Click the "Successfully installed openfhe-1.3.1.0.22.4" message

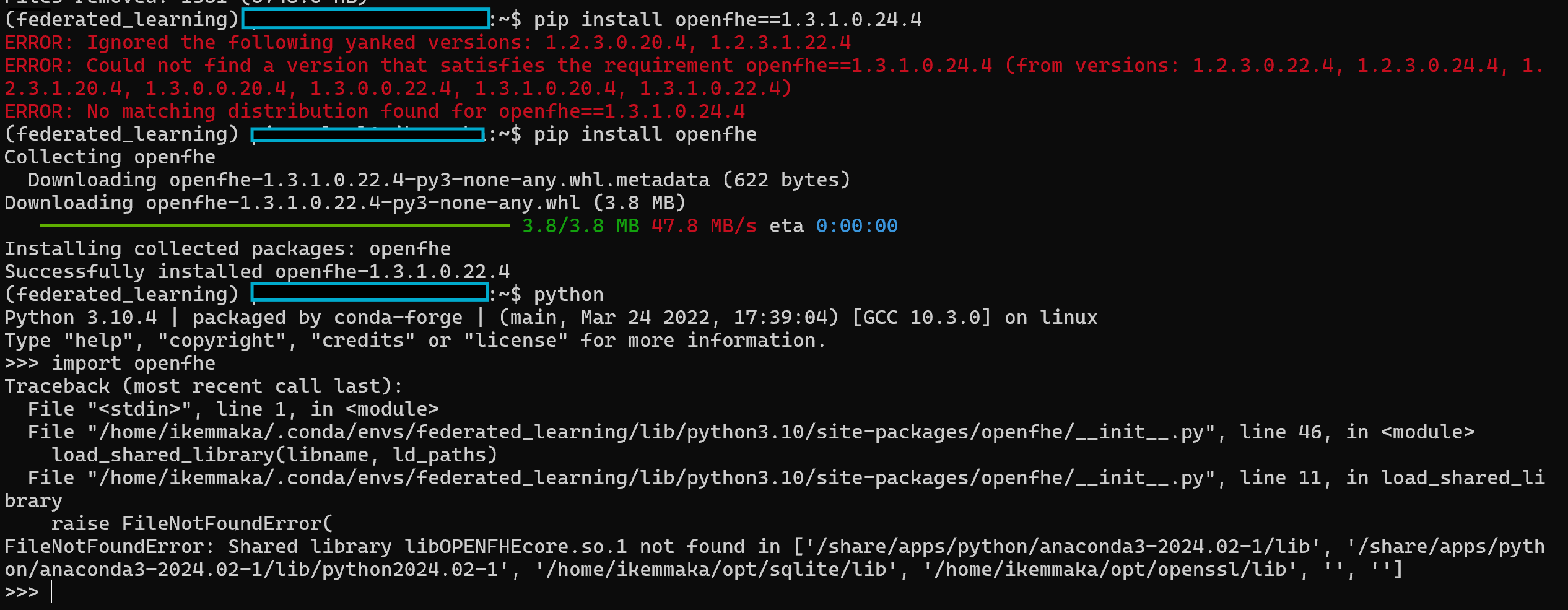click(x=257, y=272)
